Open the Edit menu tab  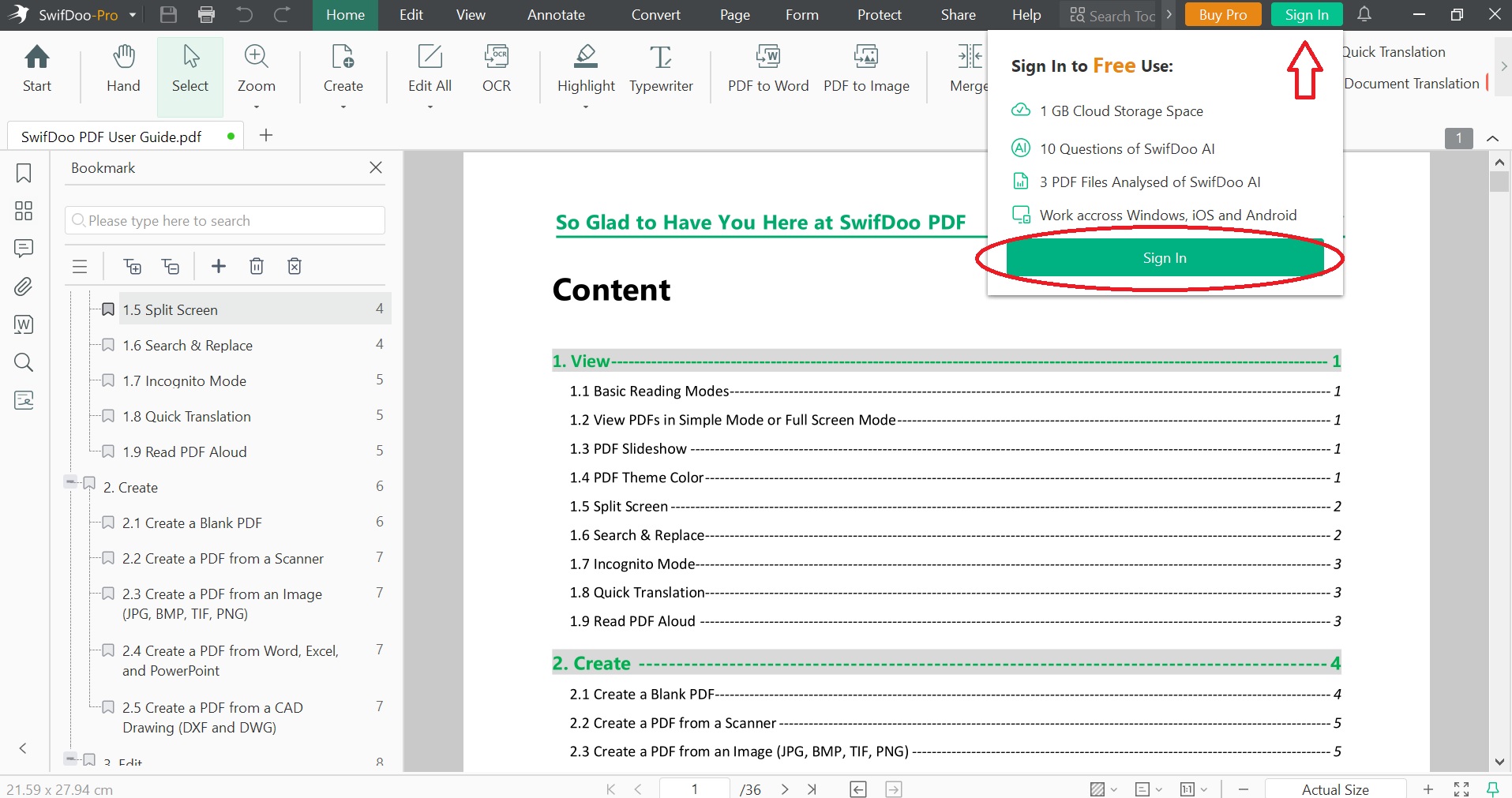tap(411, 15)
